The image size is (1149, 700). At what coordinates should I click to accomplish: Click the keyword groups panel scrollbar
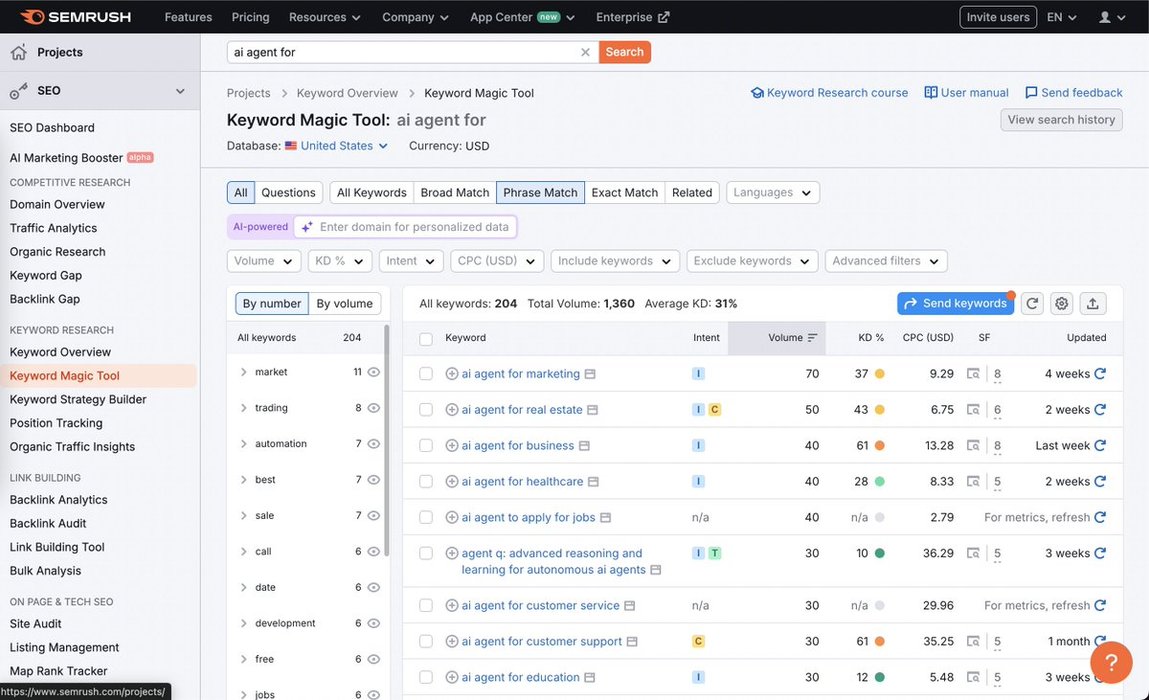(386, 440)
